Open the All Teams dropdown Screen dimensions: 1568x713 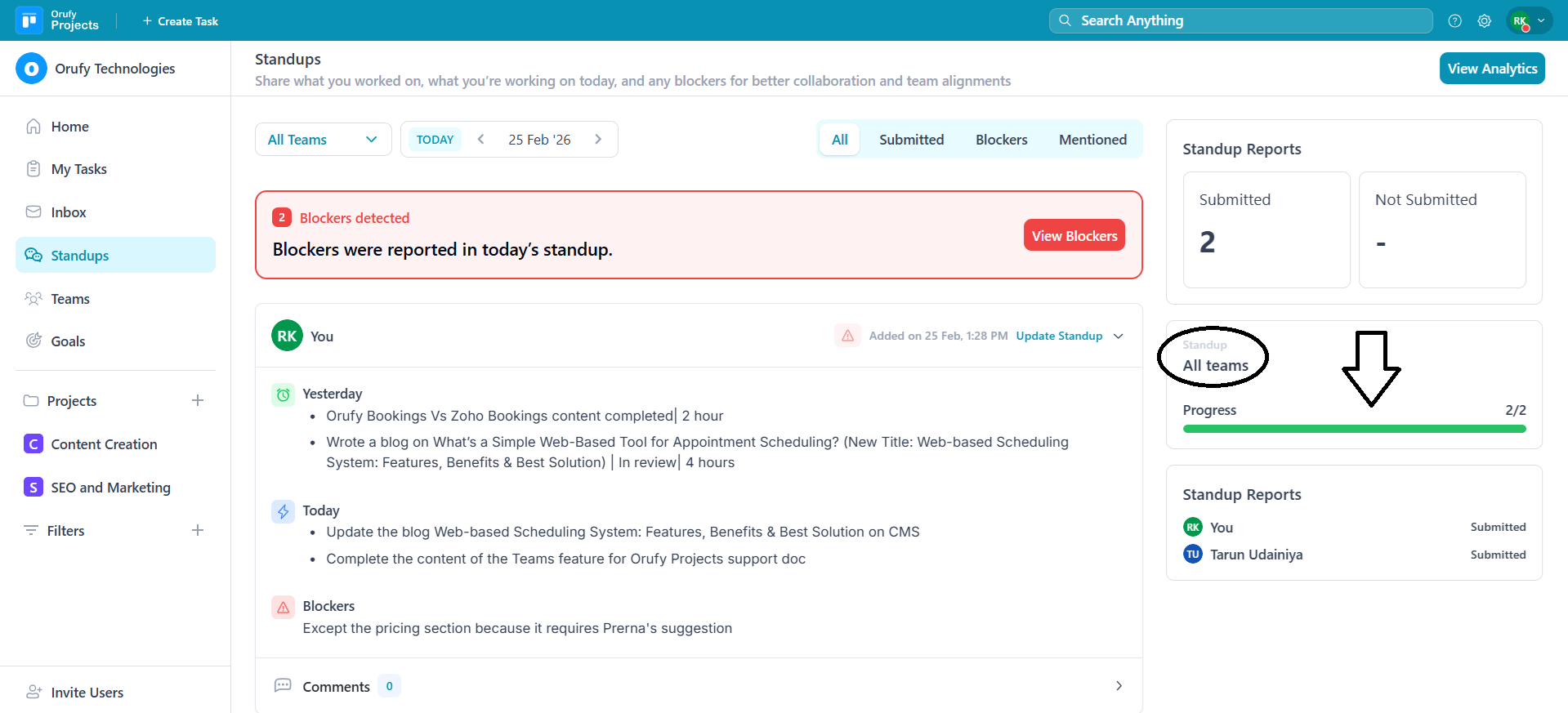click(x=323, y=140)
